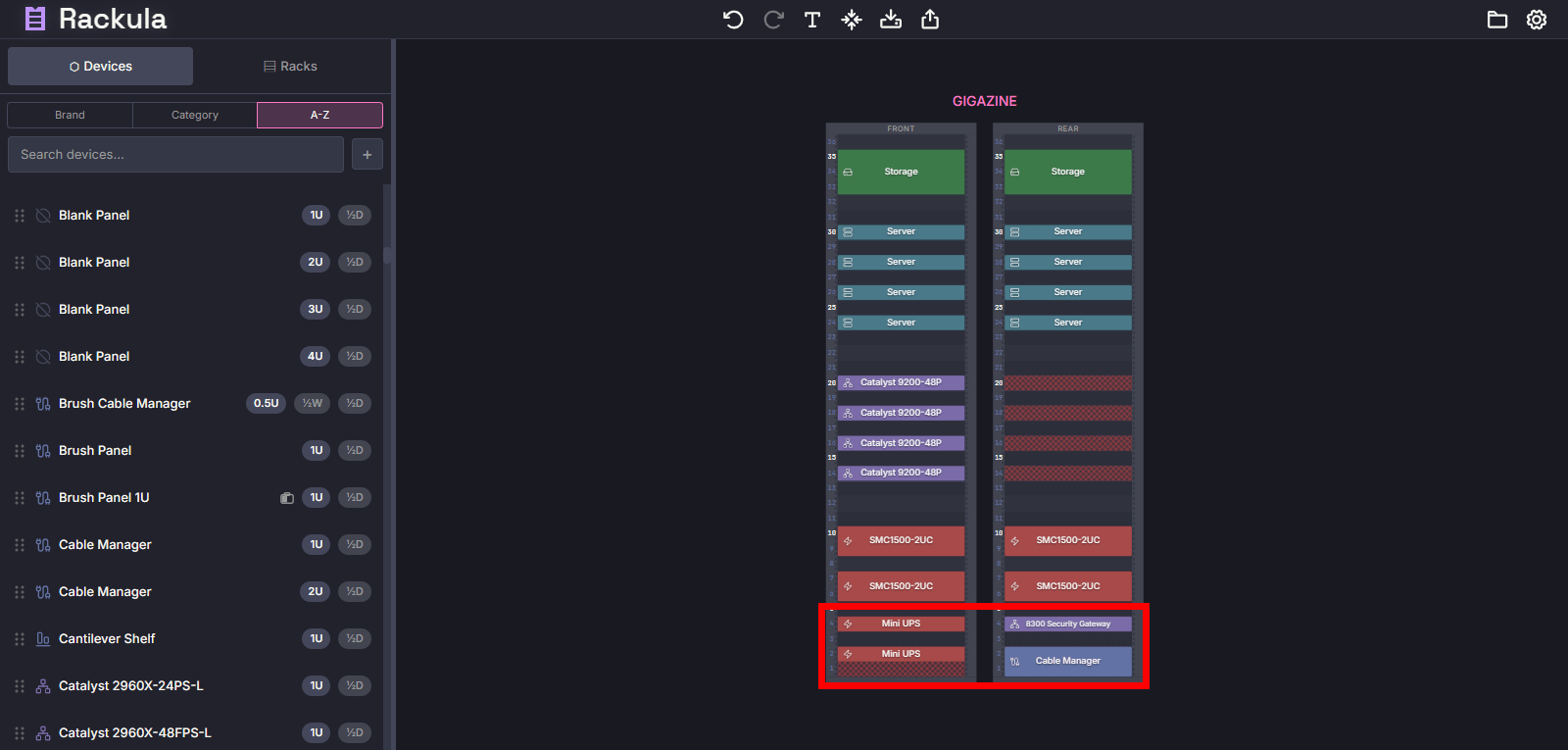Image resolution: width=1568 pixels, height=750 pixels.
Task: Select the Devices tab
Action: click(101, 67)
